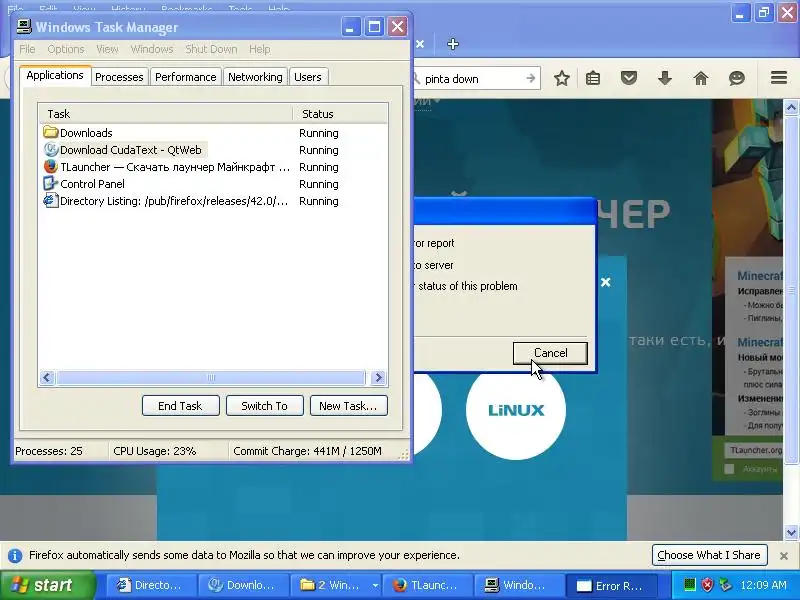Switch to the Performance tab

[186, 77]
